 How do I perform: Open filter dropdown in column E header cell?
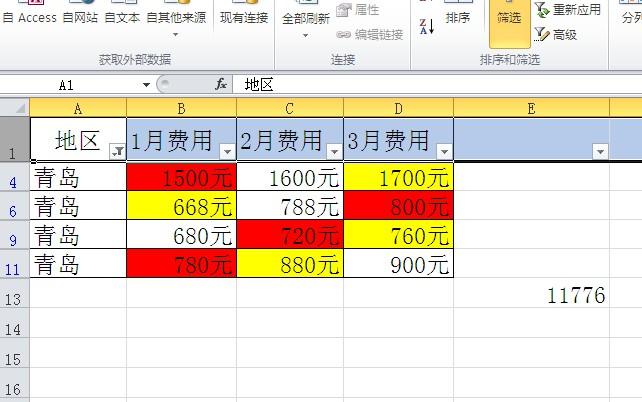pyautogui.click(x=601, y=152)
